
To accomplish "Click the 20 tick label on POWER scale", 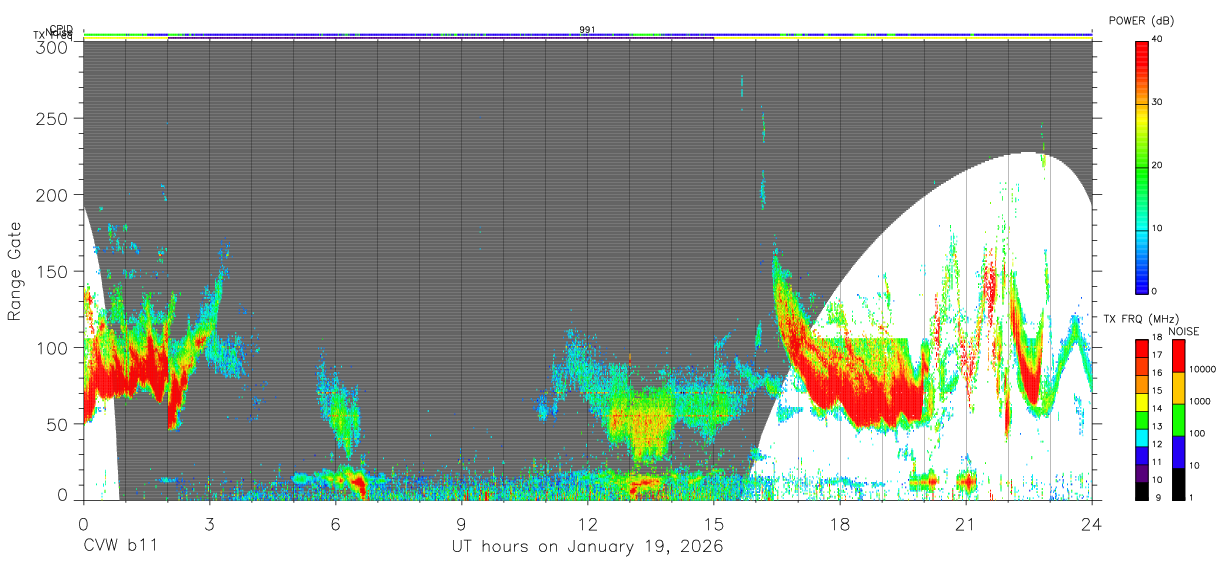I will point(1158,165).
